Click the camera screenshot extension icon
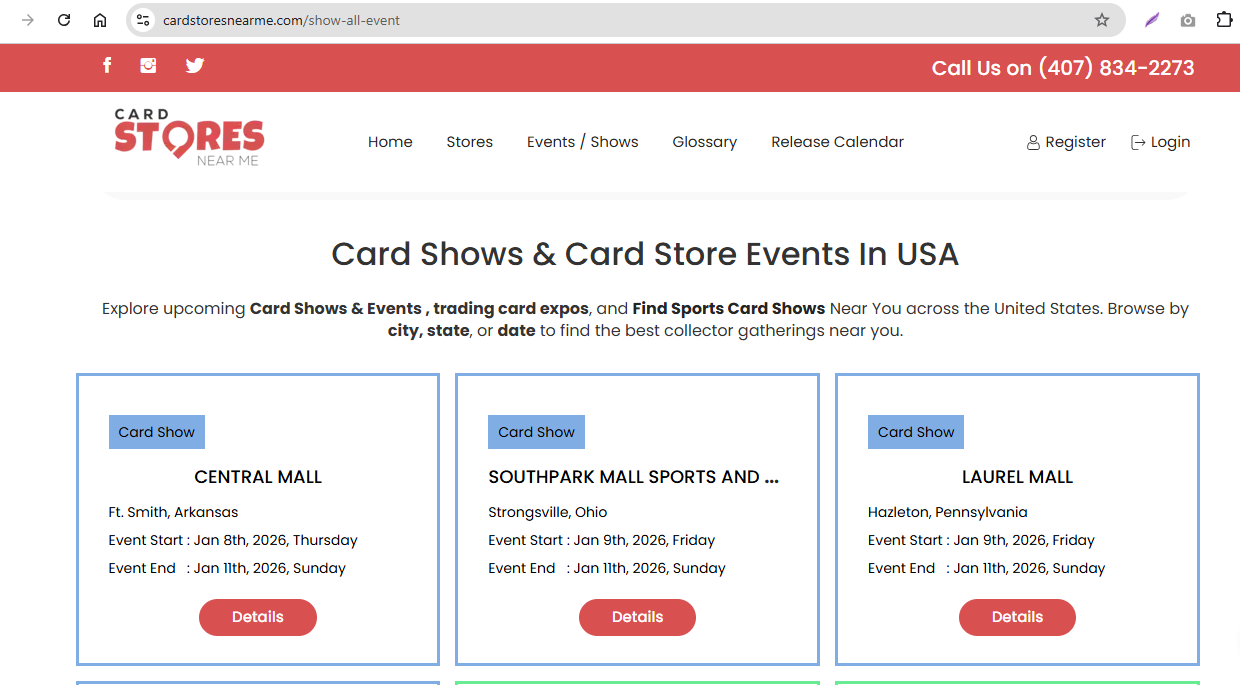The width and height of the screenshot is (1240, 685). tap(1187, 20)
